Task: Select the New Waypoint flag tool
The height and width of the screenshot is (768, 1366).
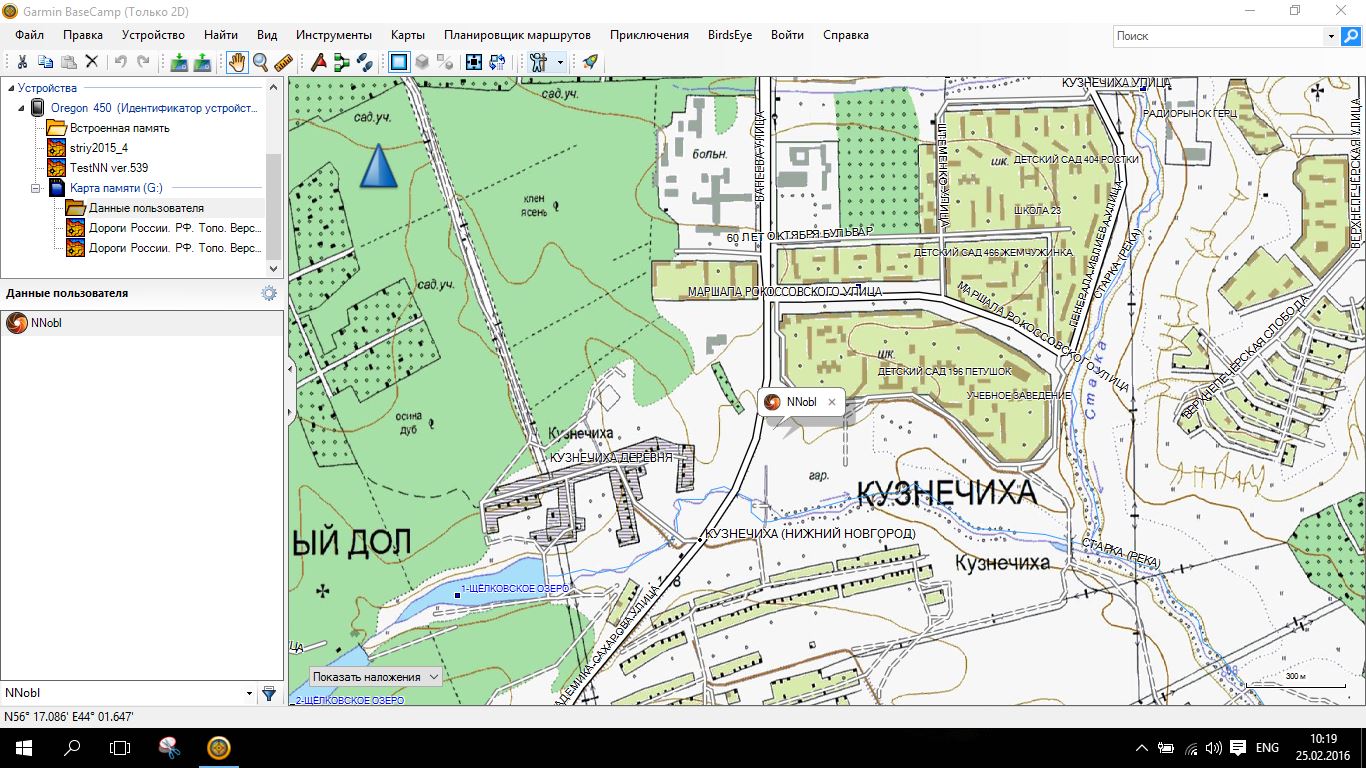Action: point(319,62)
